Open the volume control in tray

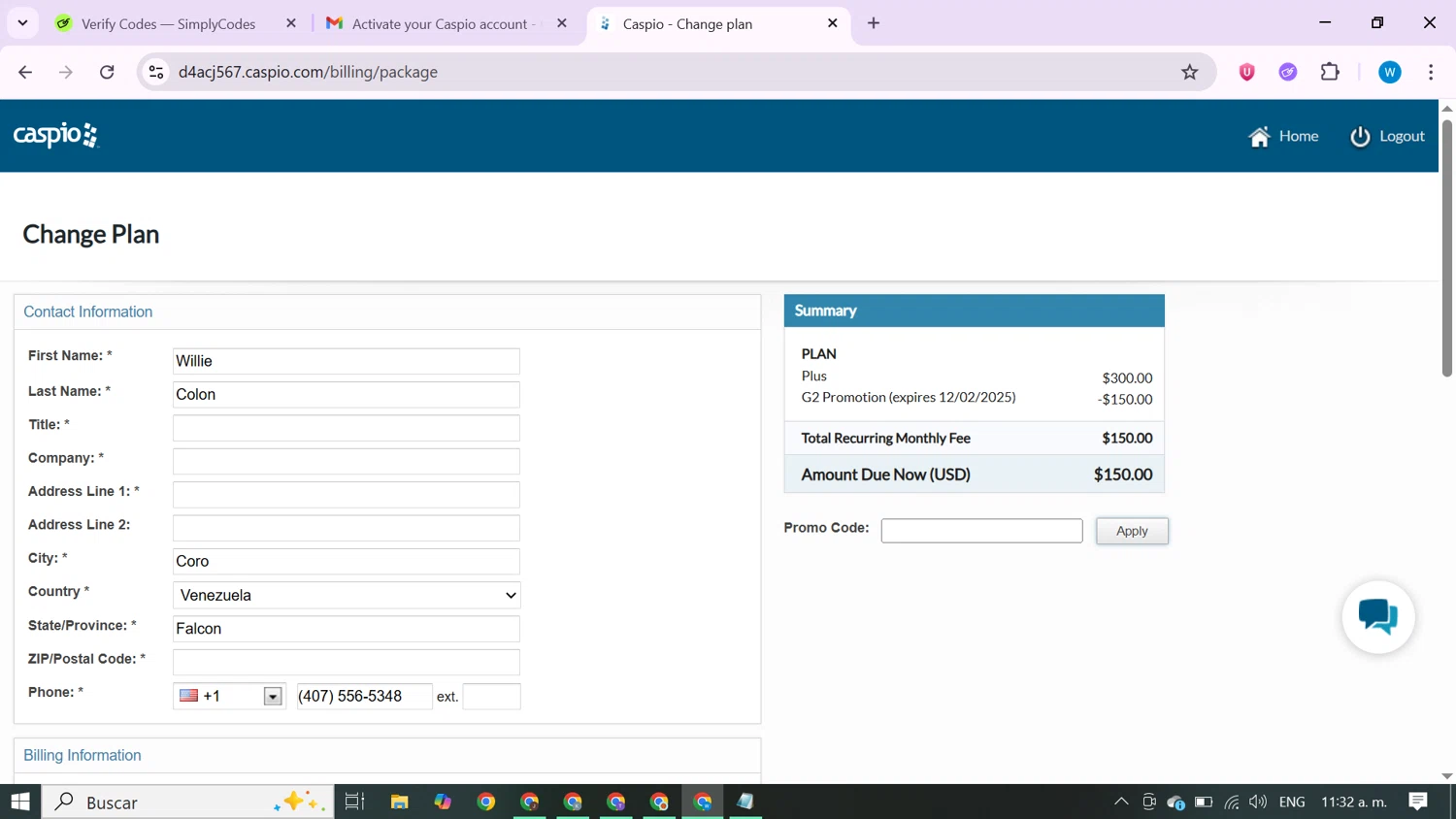pyautogui.click(x=1258, y=802)
